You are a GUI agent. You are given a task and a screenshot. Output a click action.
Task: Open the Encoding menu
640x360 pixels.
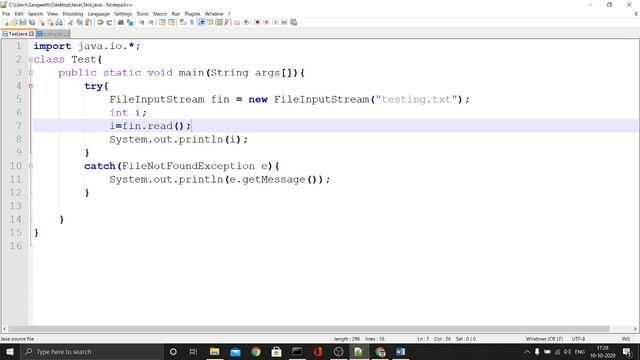tap(73, 14)
